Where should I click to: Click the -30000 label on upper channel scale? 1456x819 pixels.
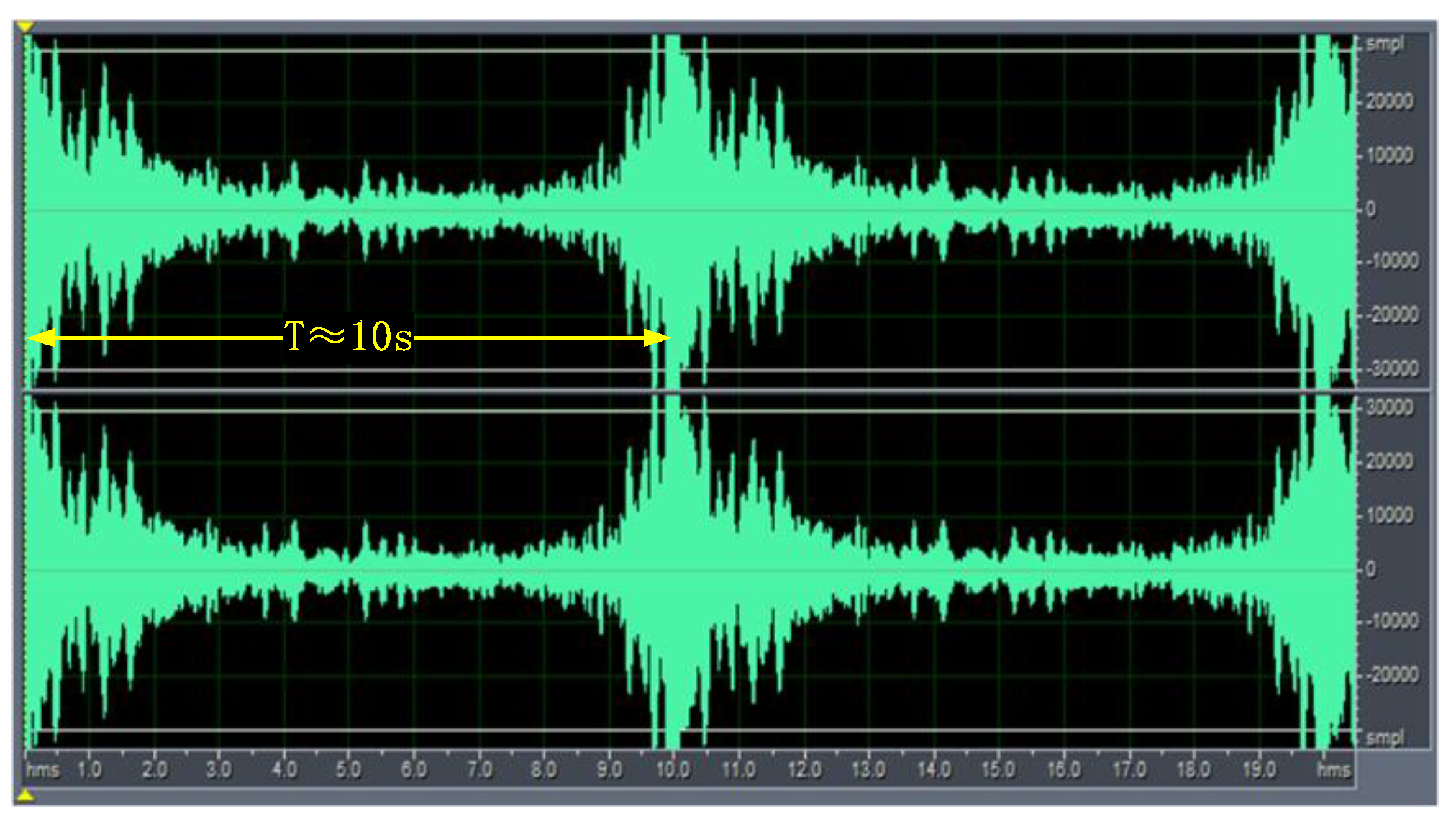(x=1394, y=369)
